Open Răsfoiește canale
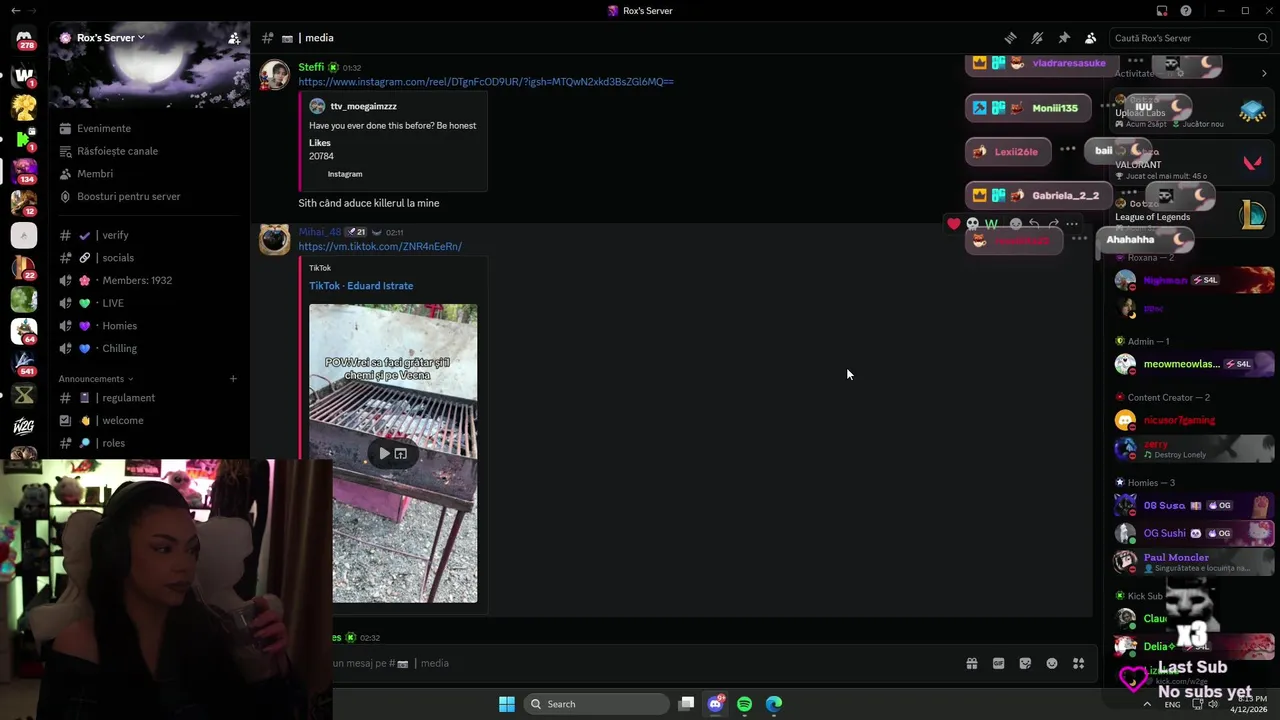The height and width of the screenshot is (720, 1280). pyautogui.click(x=149, y=151)
